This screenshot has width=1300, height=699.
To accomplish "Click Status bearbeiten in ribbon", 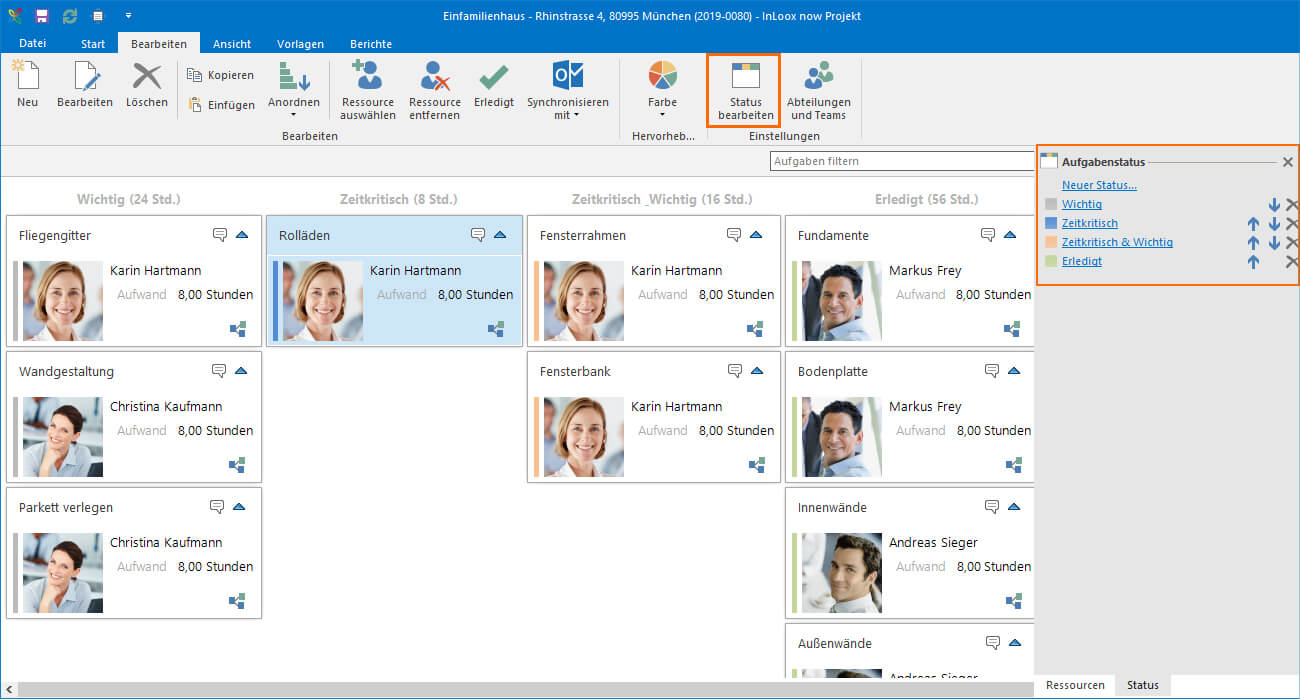I will tap(745, 91).
